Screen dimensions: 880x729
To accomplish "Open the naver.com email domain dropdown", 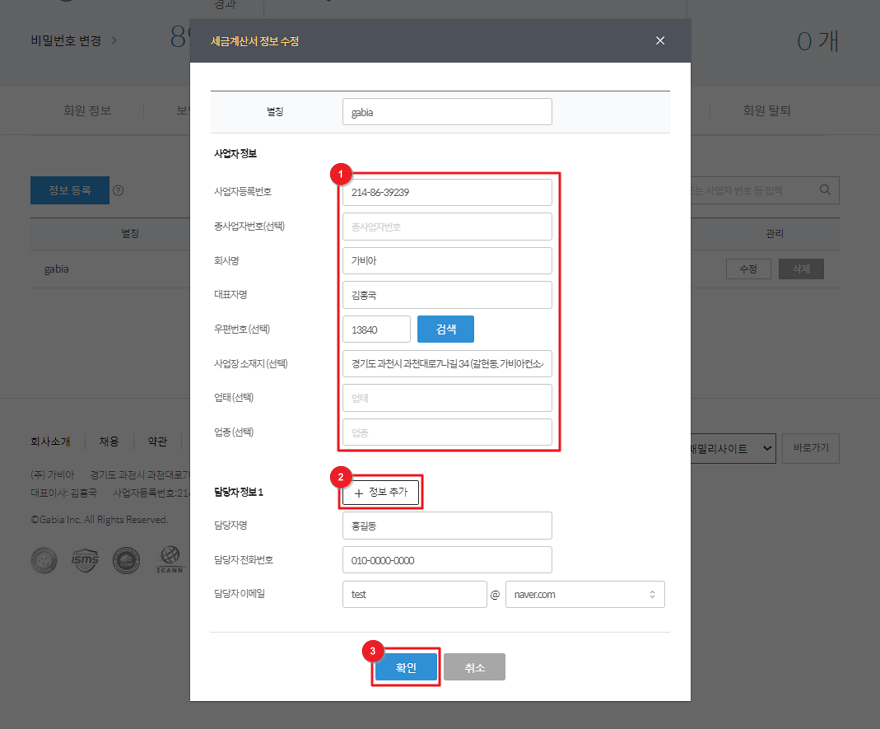I will pyautogui.click(x=585, y=594).
